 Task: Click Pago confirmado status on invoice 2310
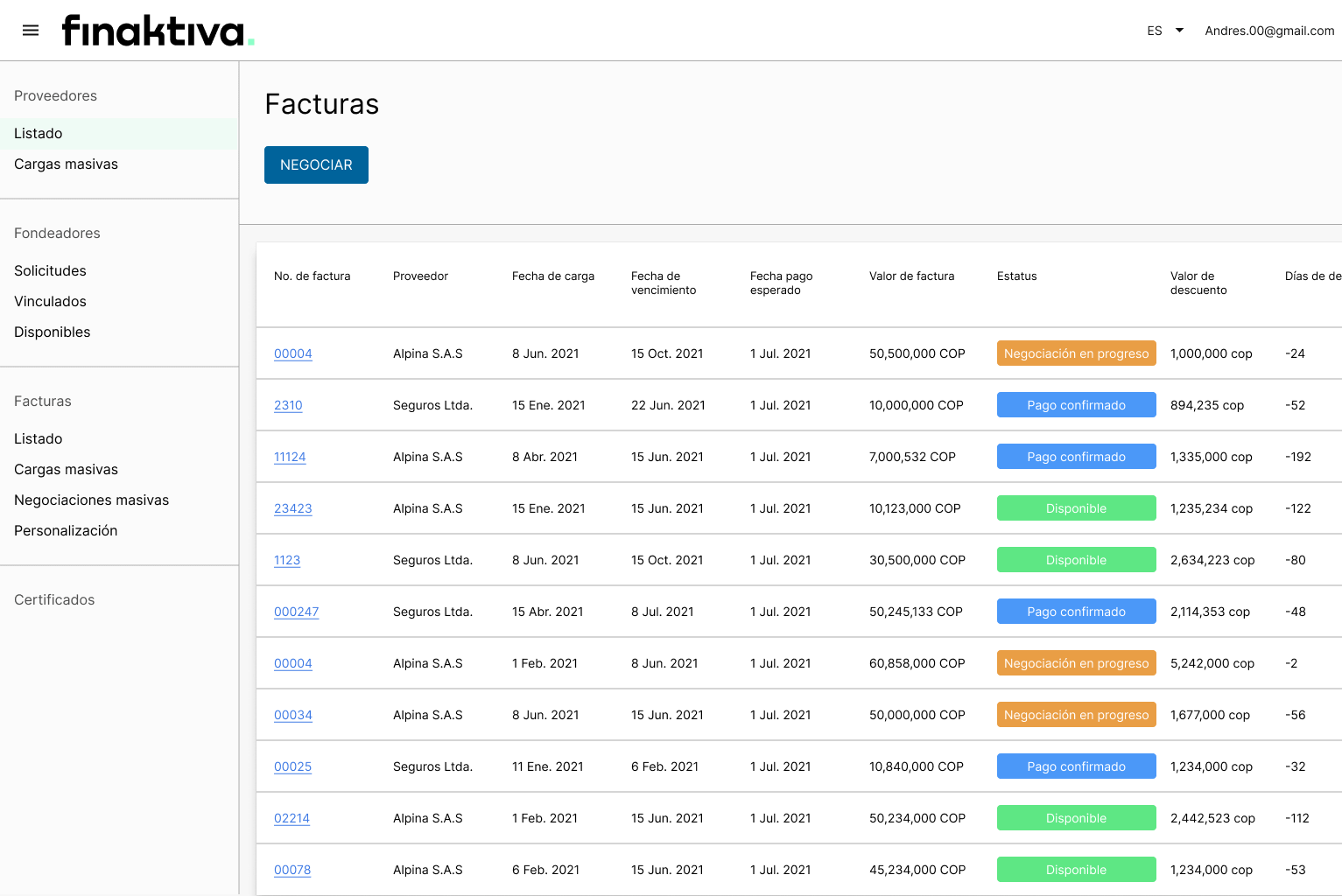click(x=1076, y=405)
